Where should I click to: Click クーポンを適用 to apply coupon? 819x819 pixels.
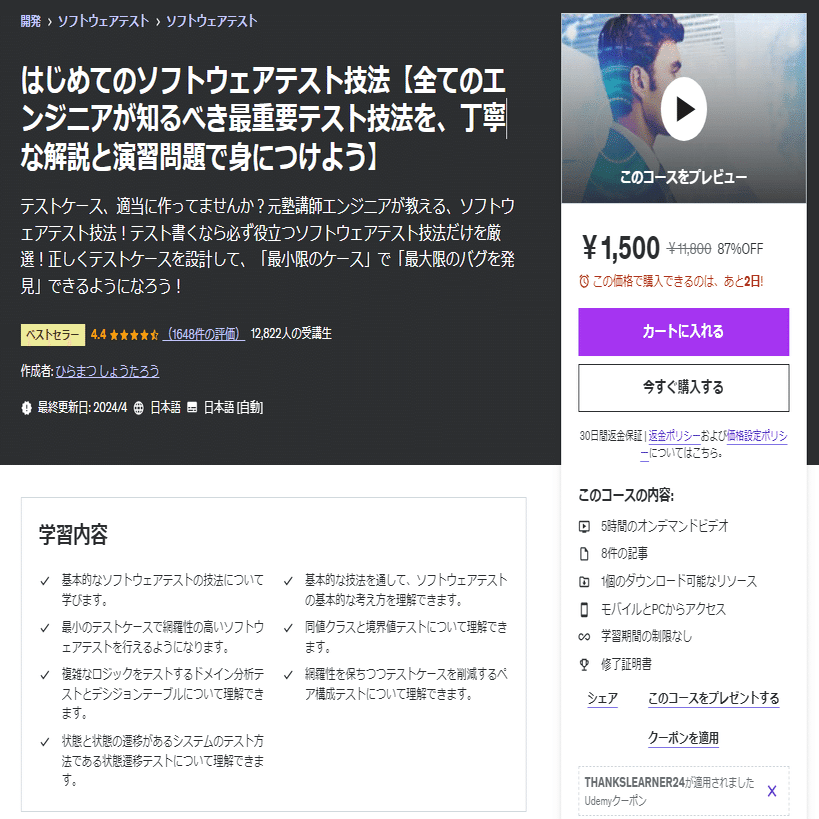[683, 738]
